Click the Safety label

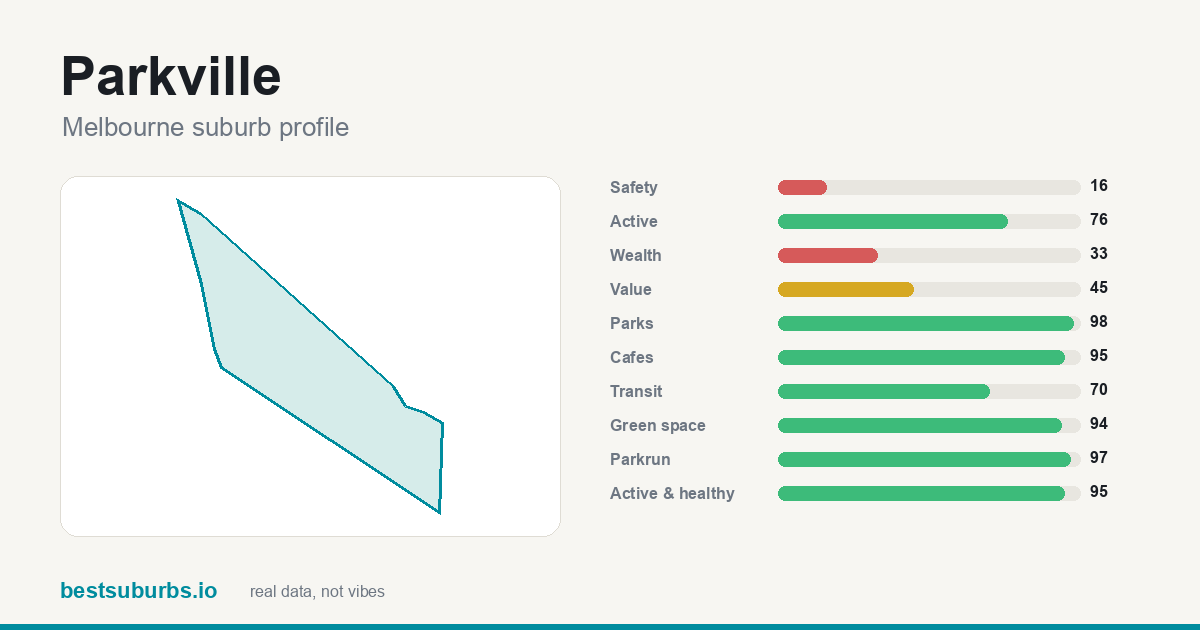point(634,187)
